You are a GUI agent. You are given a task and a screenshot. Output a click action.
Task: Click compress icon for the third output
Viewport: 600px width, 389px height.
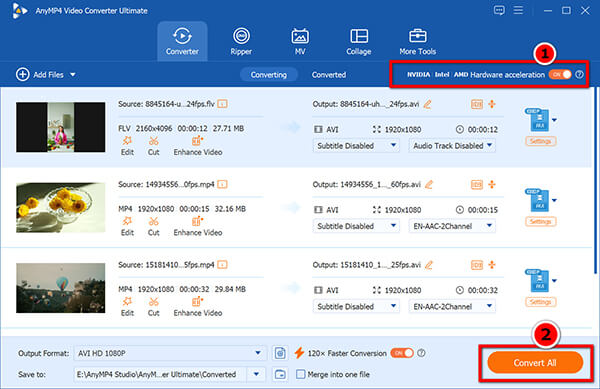coord(492,264)
